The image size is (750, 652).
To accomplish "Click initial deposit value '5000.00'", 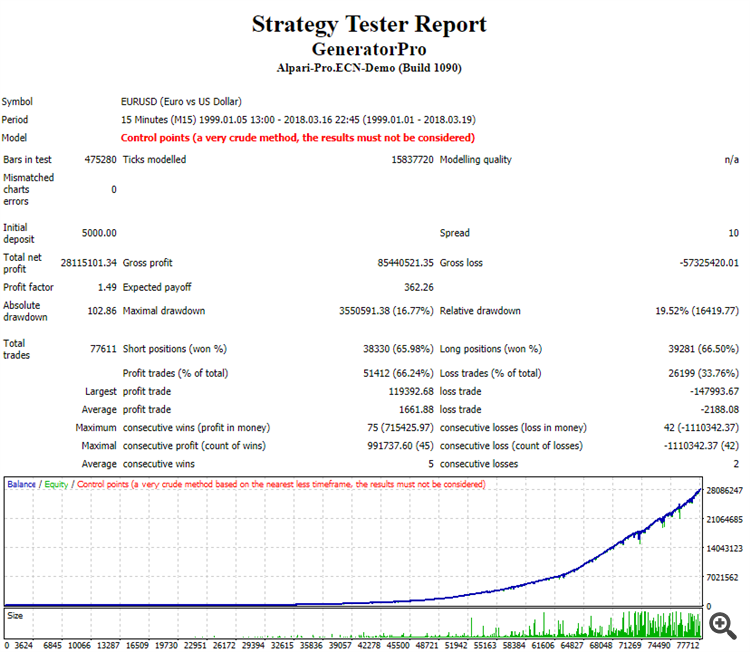I will (x=99, y=233).
